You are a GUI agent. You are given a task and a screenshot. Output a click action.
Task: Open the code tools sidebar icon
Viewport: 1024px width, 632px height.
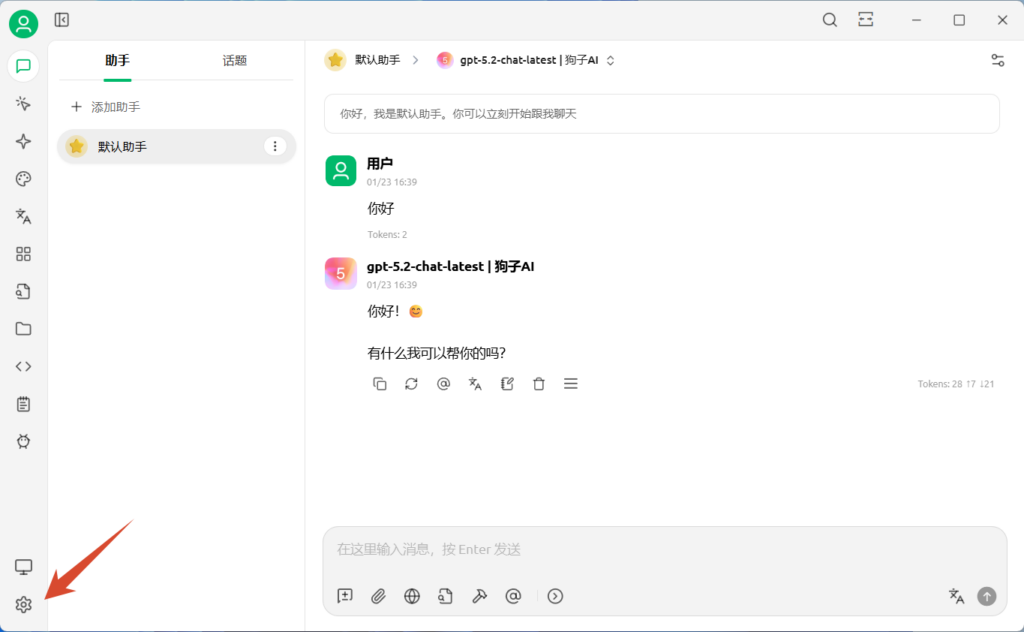24,366
